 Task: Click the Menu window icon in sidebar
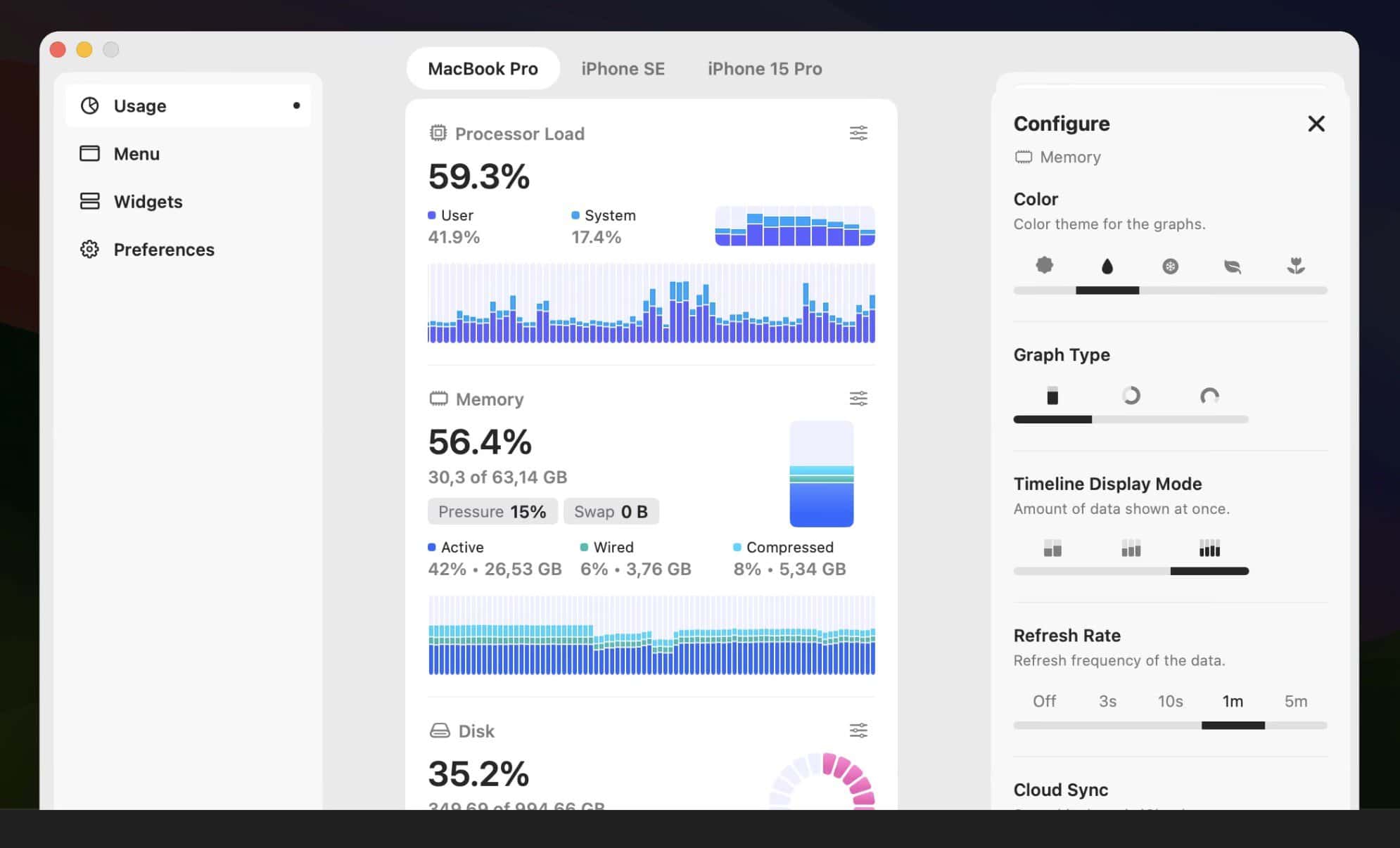coord(89,153)
